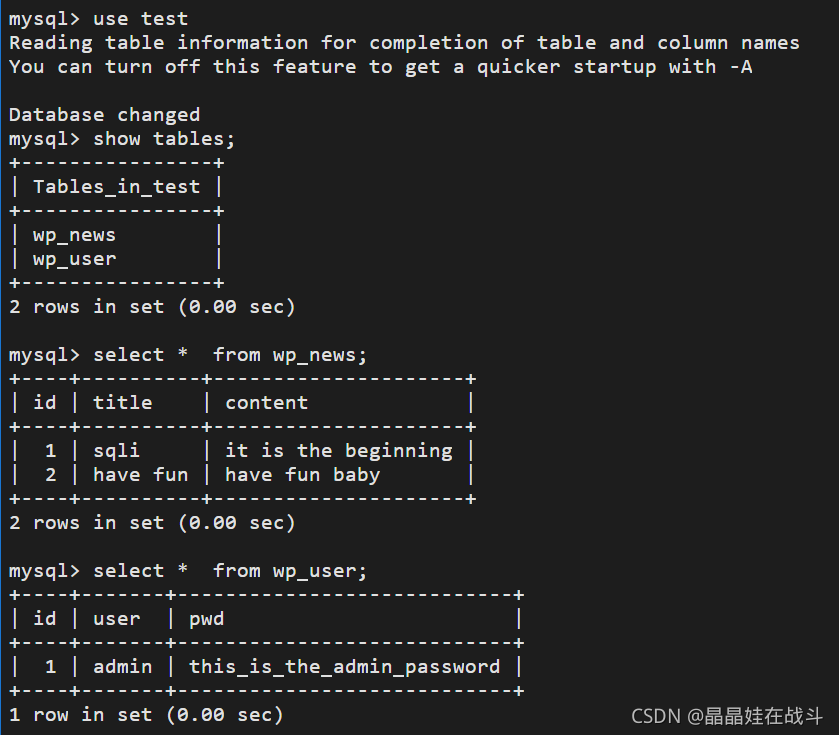Click the sqli title cell

(116, 451)
